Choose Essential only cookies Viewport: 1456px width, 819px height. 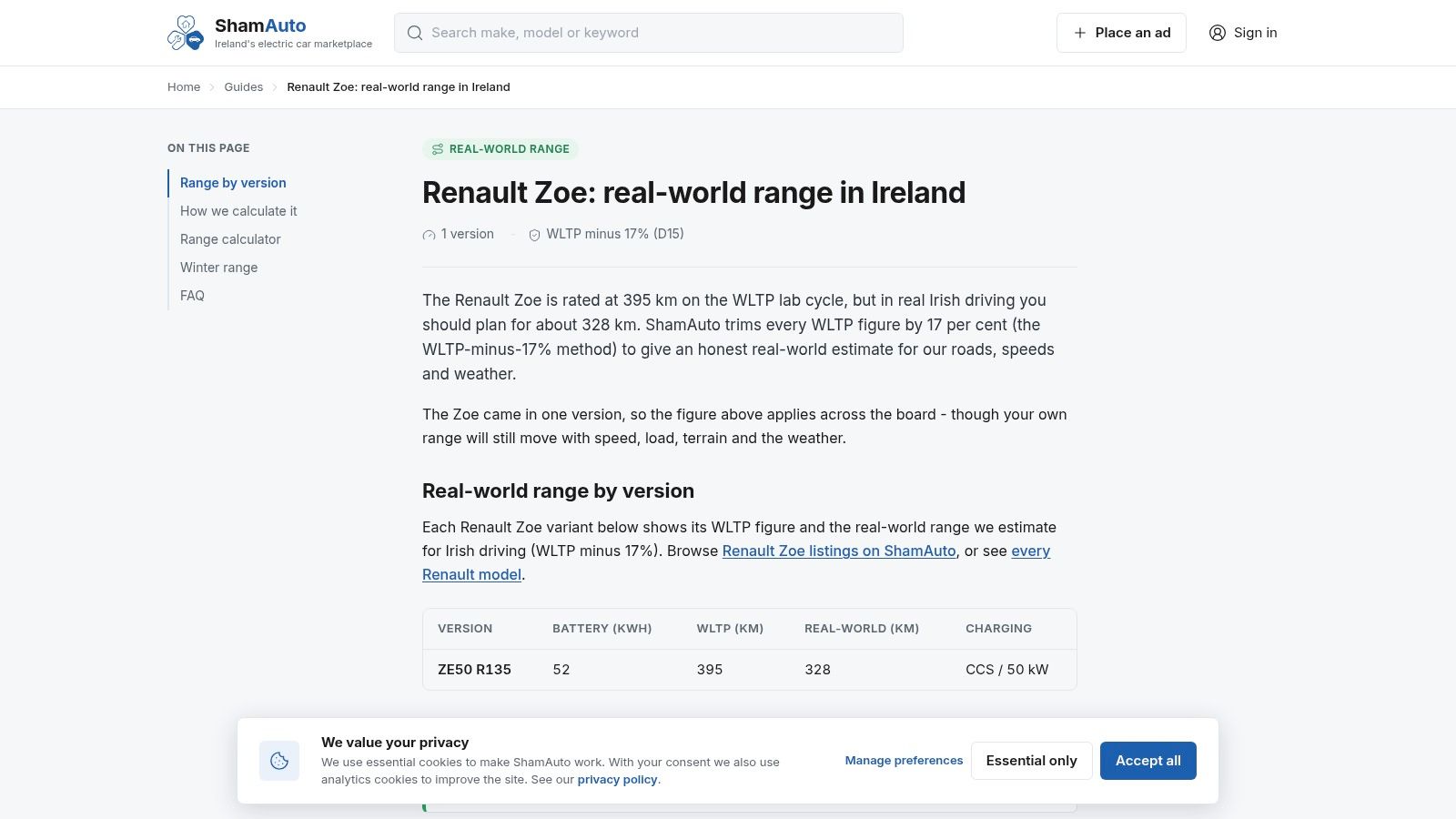pyautogui.click(x=1032, y=761)
